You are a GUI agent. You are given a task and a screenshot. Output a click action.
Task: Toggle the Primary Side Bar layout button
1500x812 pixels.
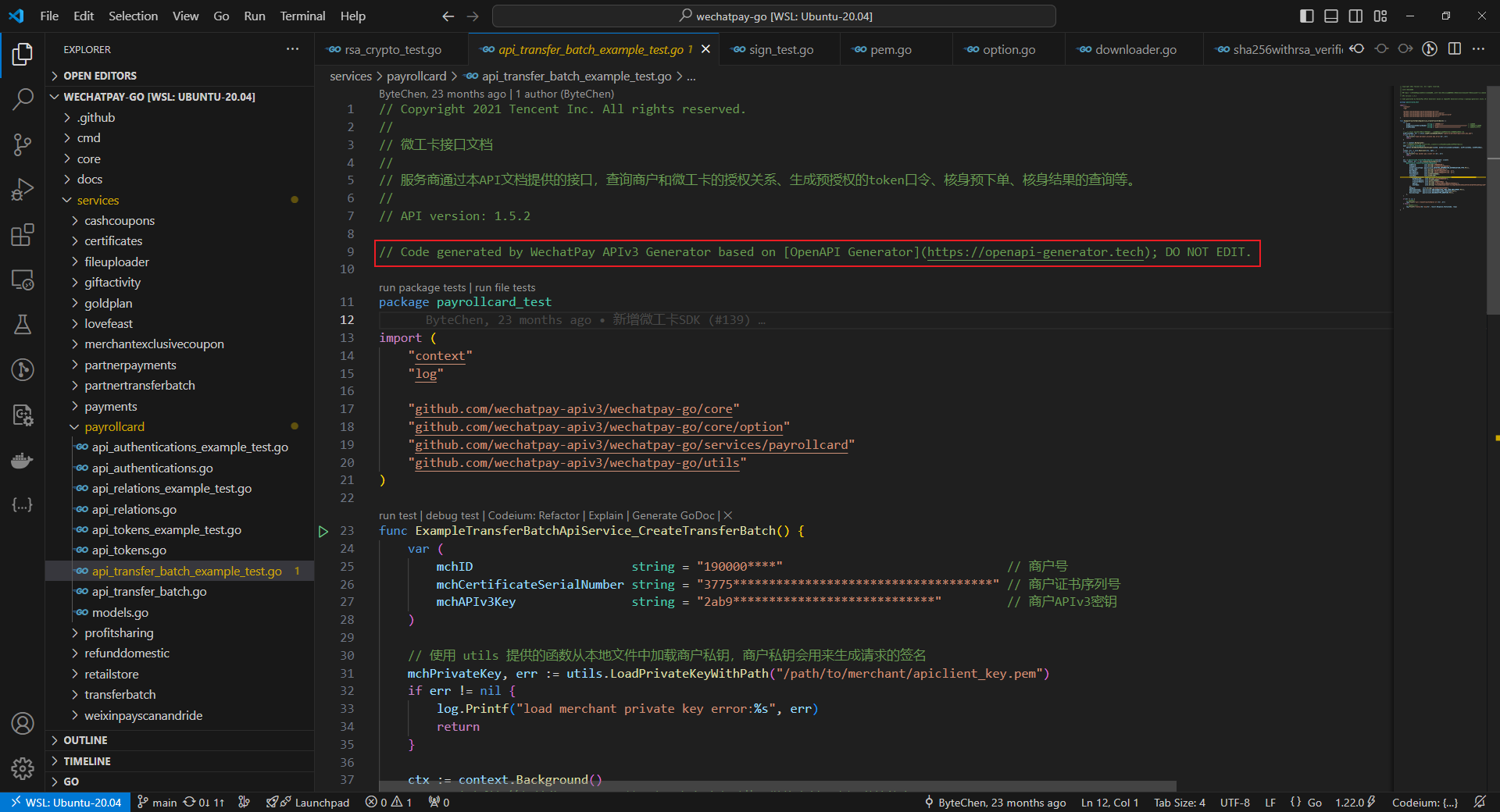coord(1307,16)
